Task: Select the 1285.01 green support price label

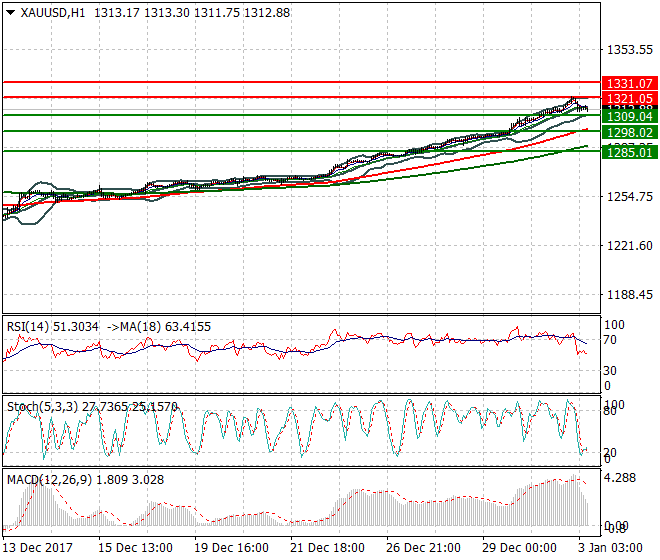Action: tap(629, 152)
